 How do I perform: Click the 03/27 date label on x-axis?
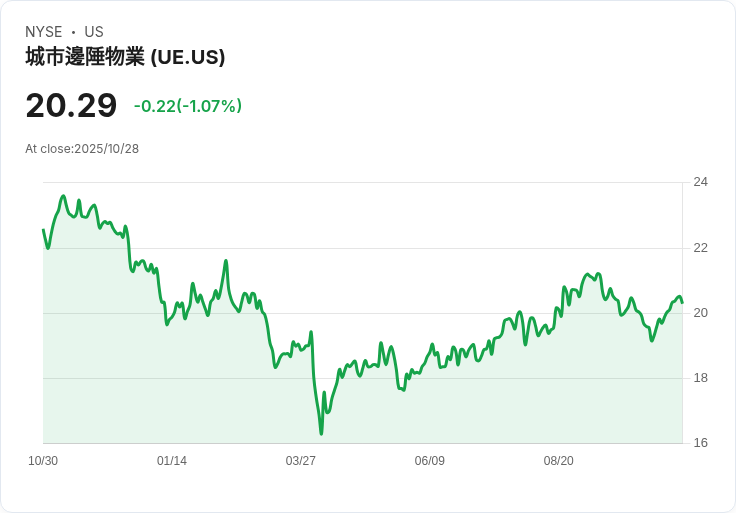pos(300,461)
